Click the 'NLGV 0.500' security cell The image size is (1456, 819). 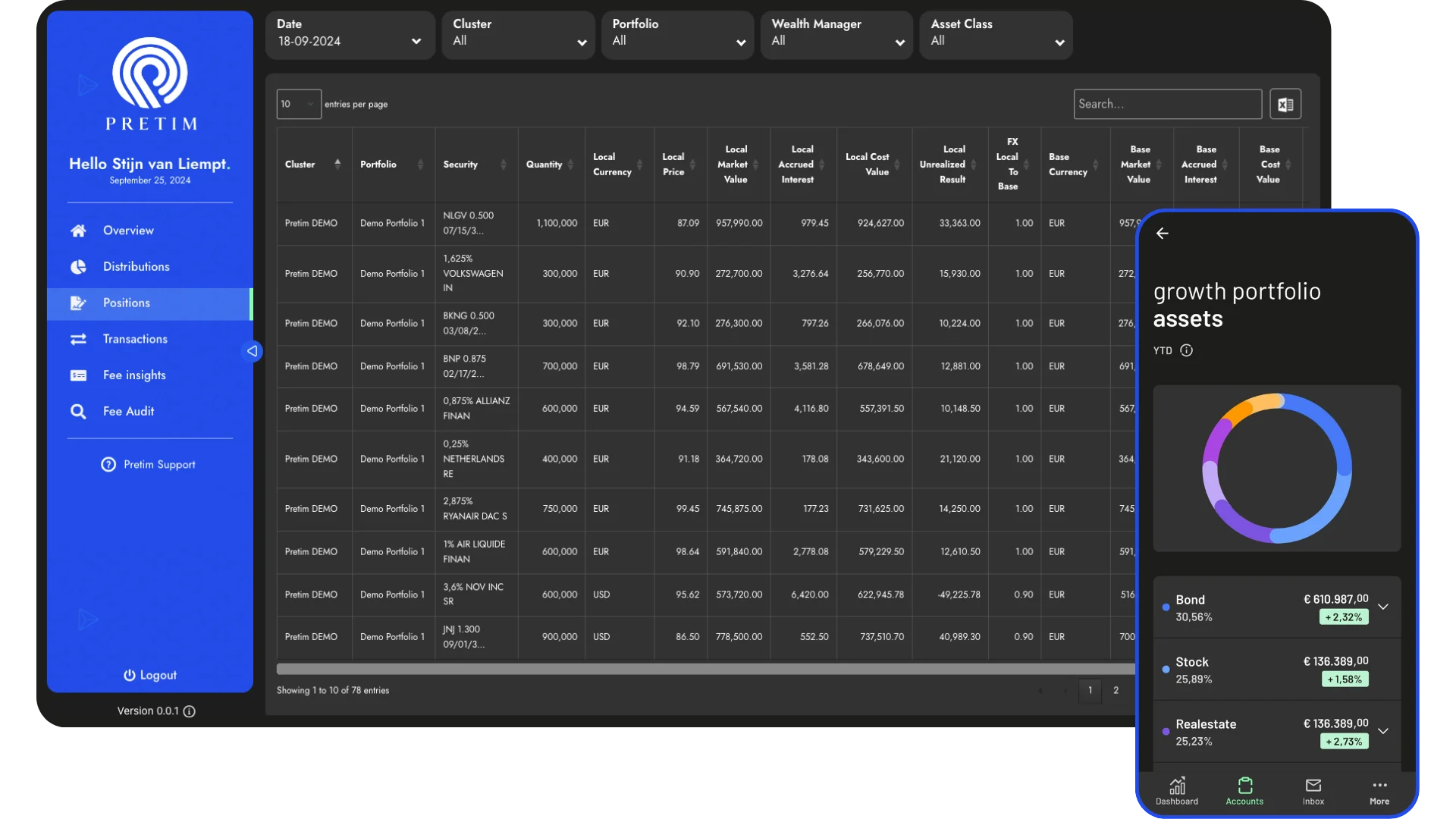(476, 224)
